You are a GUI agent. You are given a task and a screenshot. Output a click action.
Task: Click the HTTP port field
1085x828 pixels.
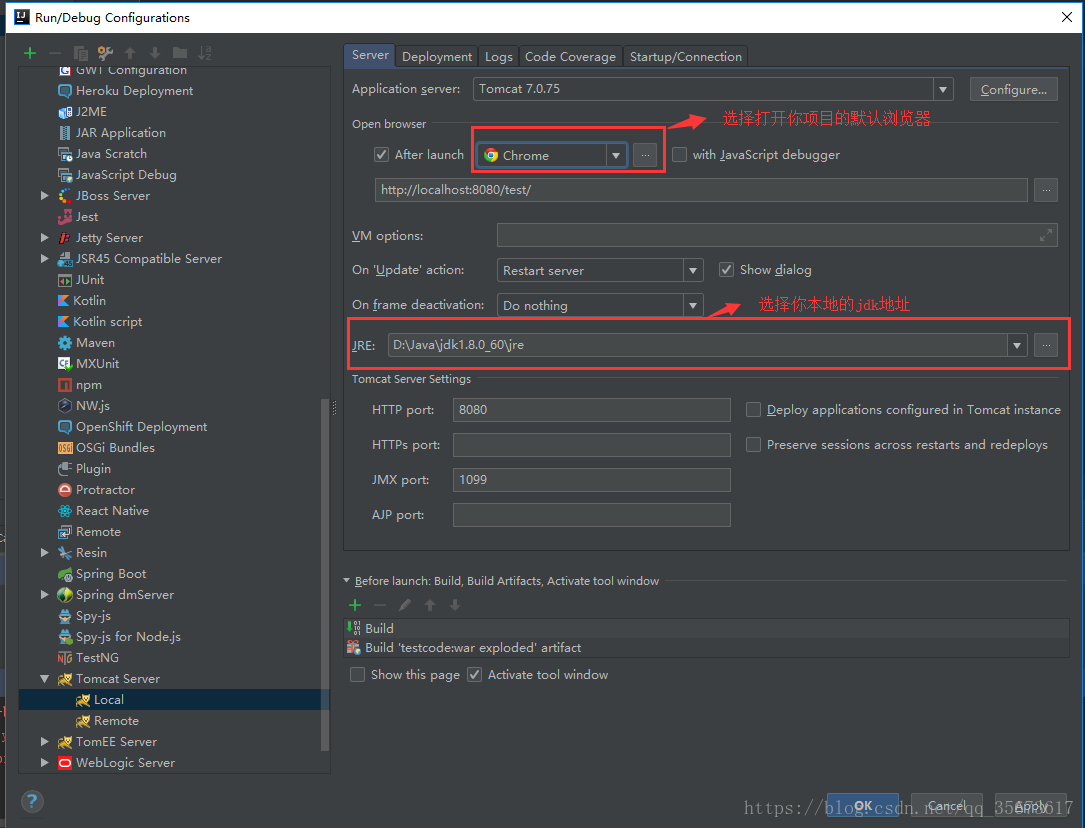click(592, 410)
